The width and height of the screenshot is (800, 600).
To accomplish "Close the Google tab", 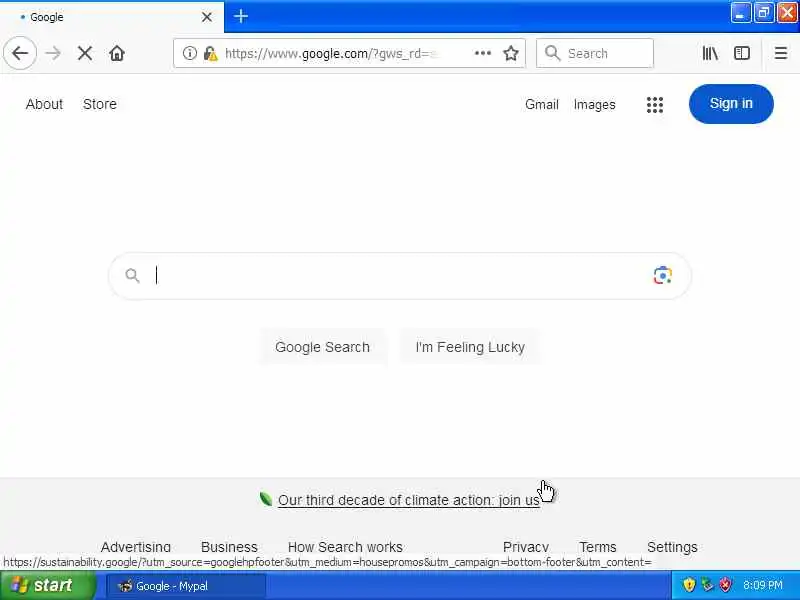I will pos(207,17).
